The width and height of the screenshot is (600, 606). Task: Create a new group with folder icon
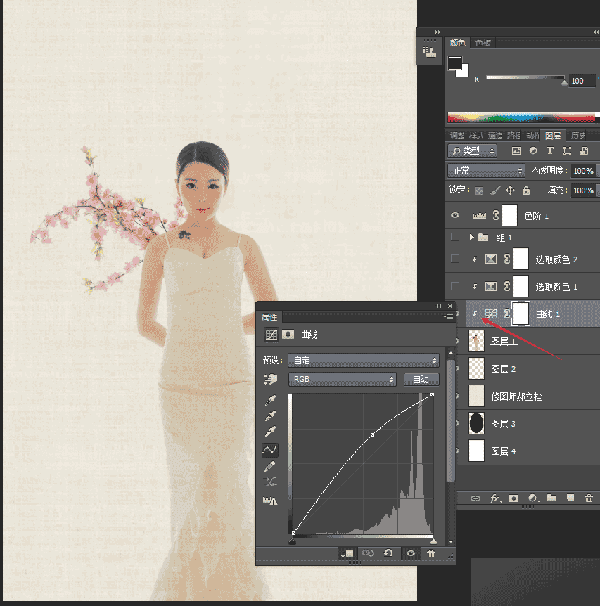coord(551,498)
